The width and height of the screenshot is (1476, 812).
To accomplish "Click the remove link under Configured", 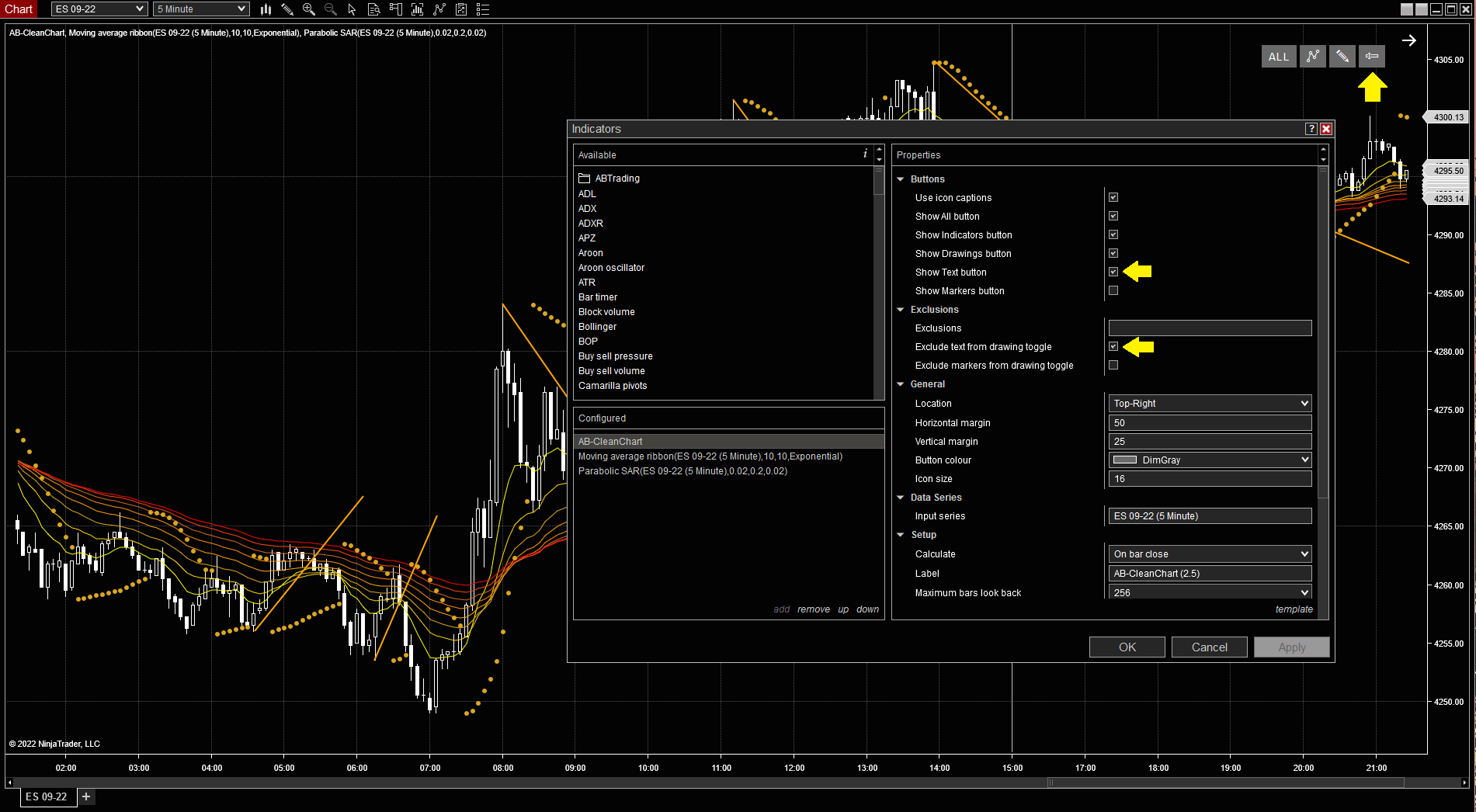I will click(813, 609).
